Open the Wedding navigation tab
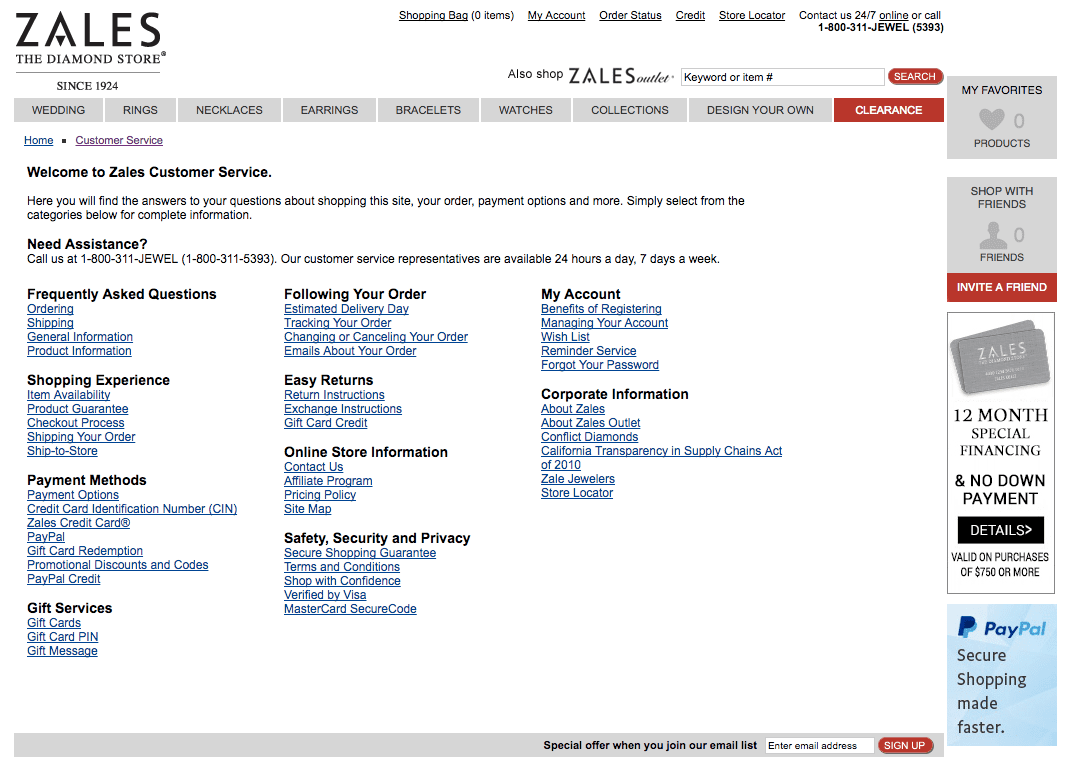The image size is (1072, 760). click(59, 110)
